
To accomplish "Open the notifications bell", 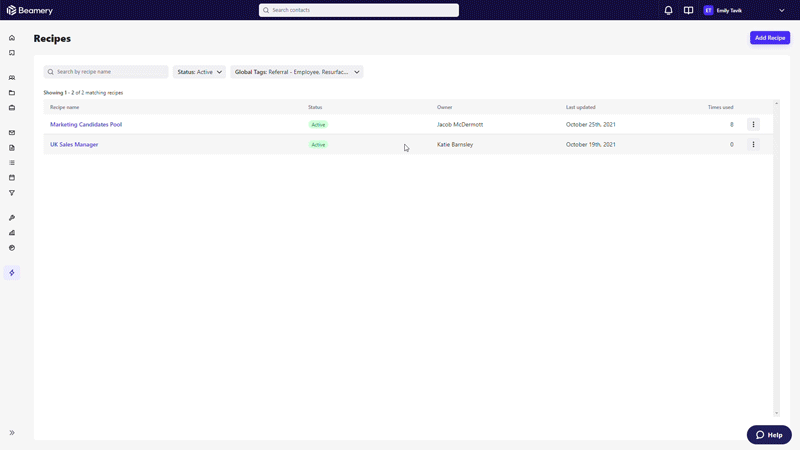I will tap(668, 10).
